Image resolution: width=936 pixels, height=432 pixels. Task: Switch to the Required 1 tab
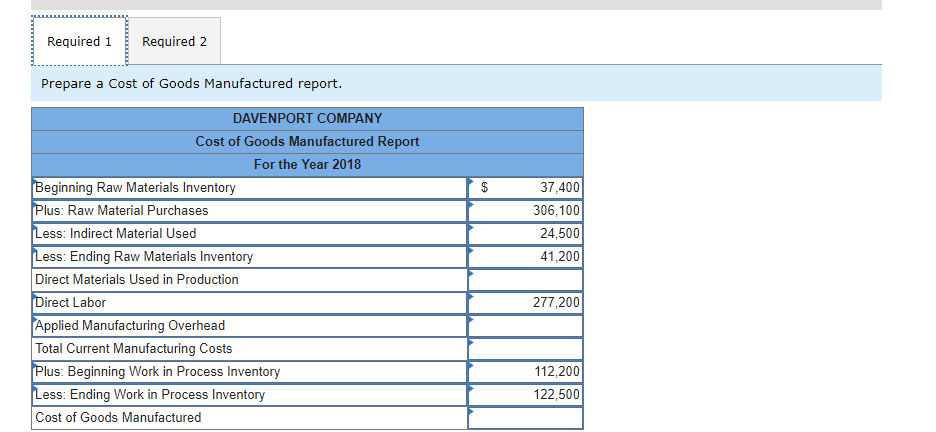coord(79,41)
